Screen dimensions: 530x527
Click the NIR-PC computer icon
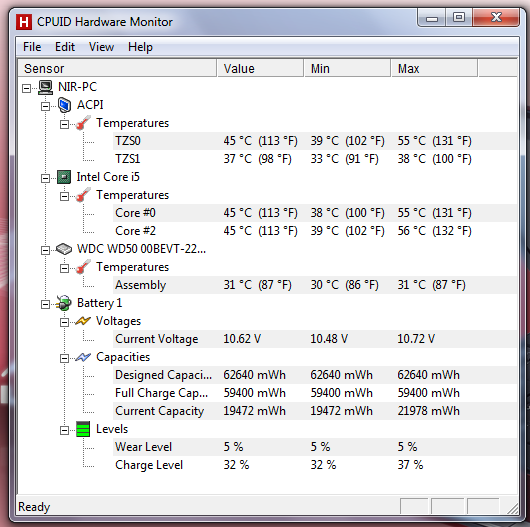45,87
